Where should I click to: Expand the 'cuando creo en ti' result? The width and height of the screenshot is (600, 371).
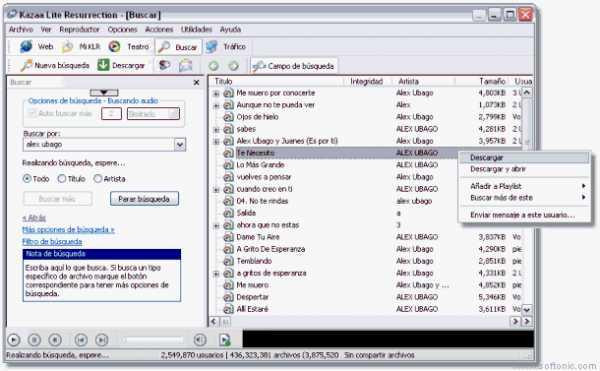[x=216, y=189]
